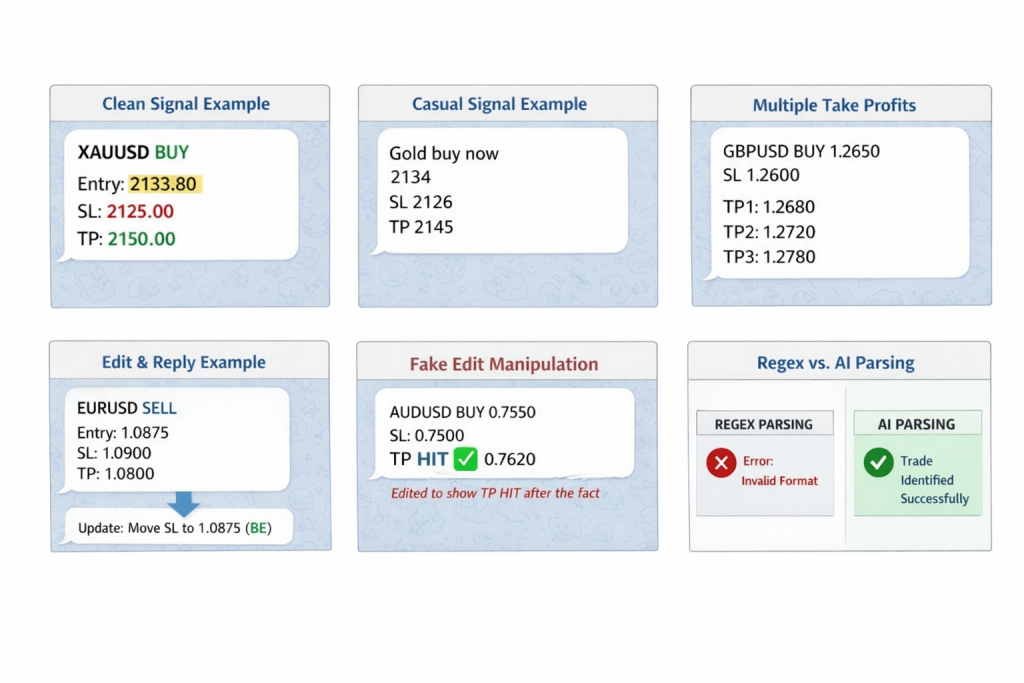Viewport: 1024px width, 683px height.
Task: Click the yellow highlighted entry price 2133.80
Action: [166, 184]
